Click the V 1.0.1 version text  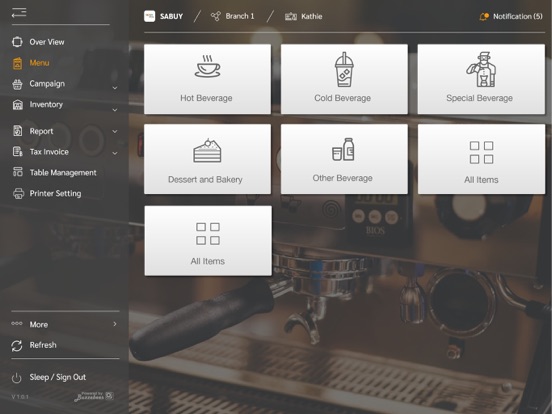point(20,397)
